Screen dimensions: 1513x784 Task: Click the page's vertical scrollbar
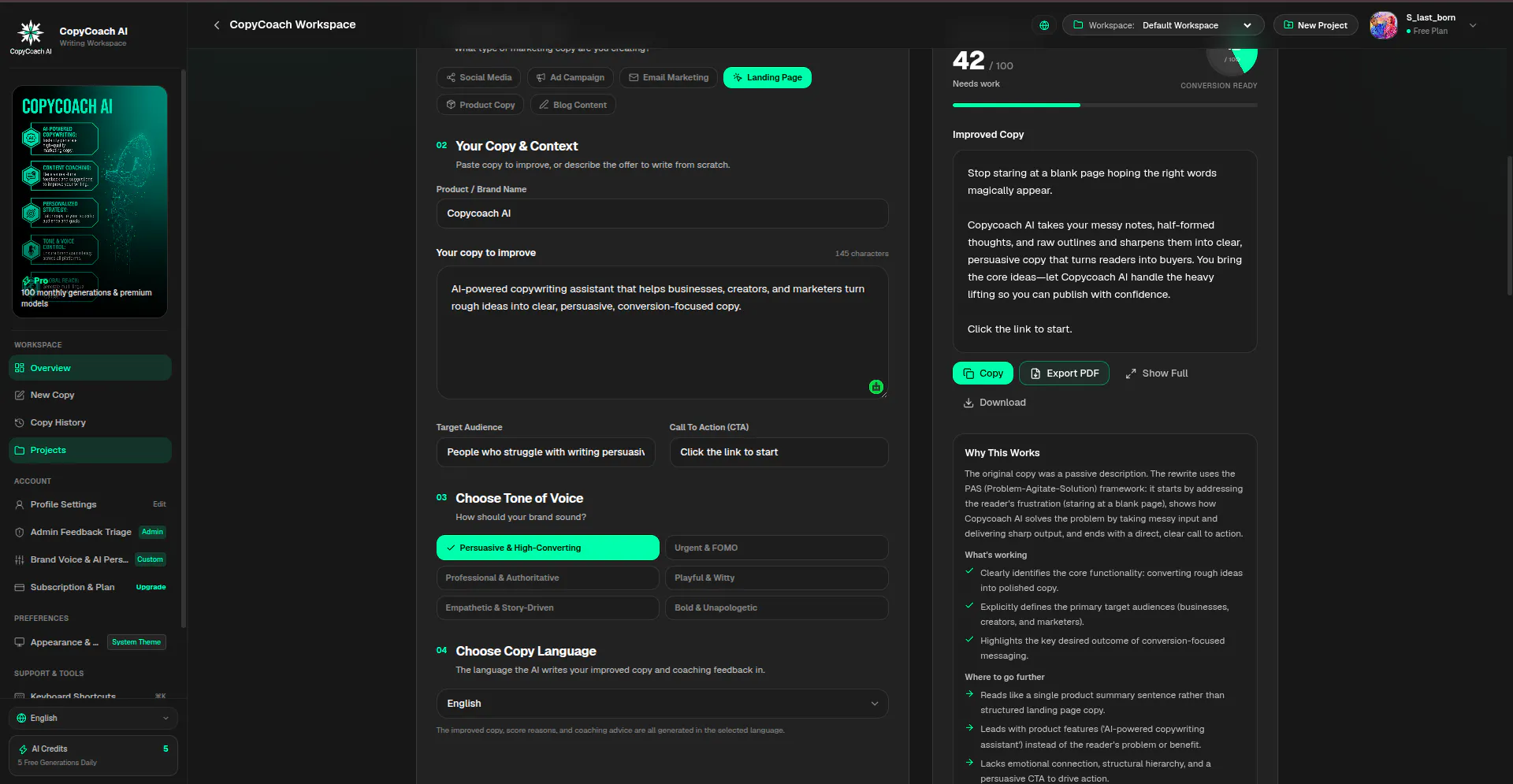pos(1509,225)
